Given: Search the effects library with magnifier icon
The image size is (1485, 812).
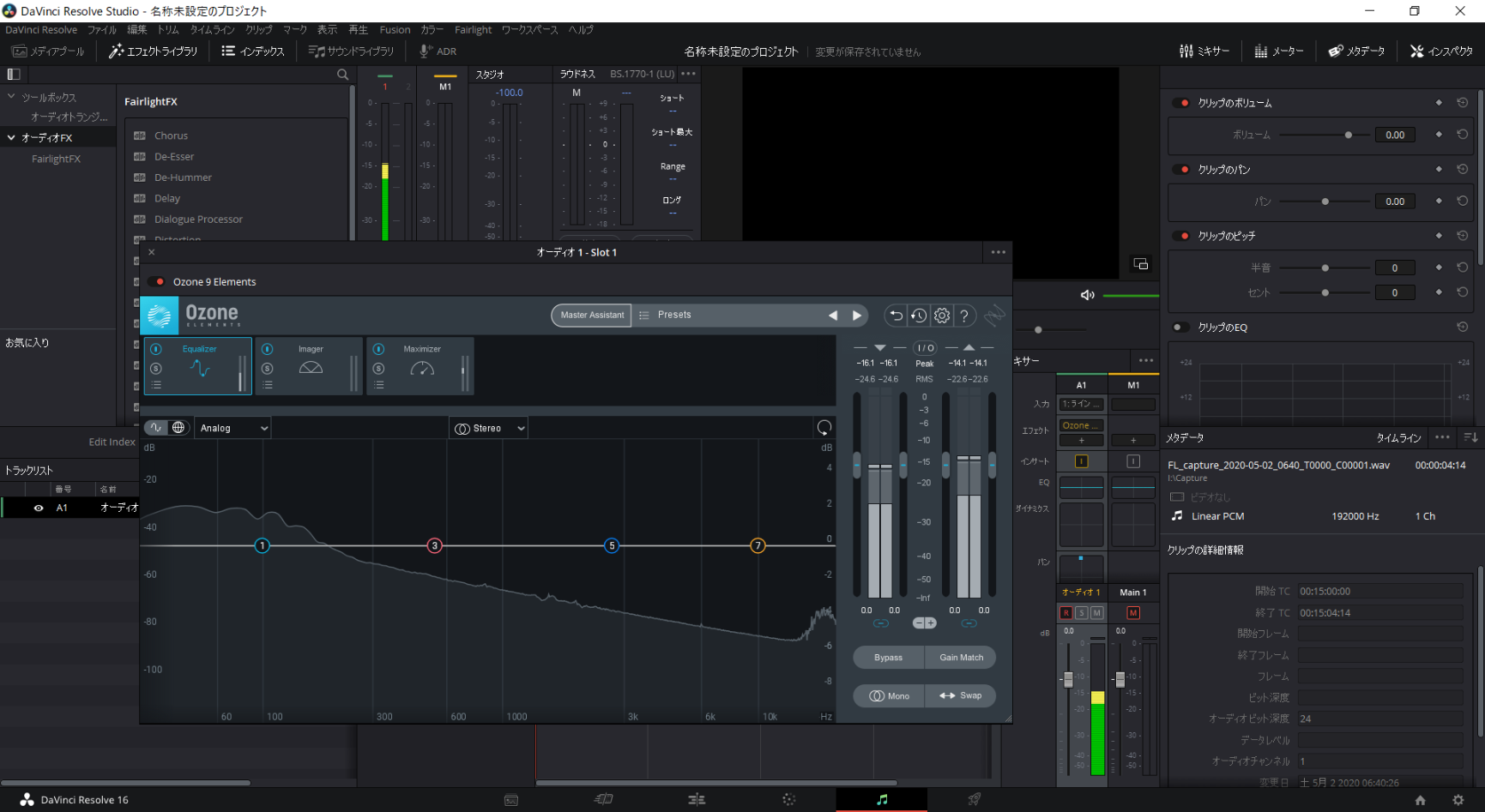Looking at the screenshot, I should 343,75.
